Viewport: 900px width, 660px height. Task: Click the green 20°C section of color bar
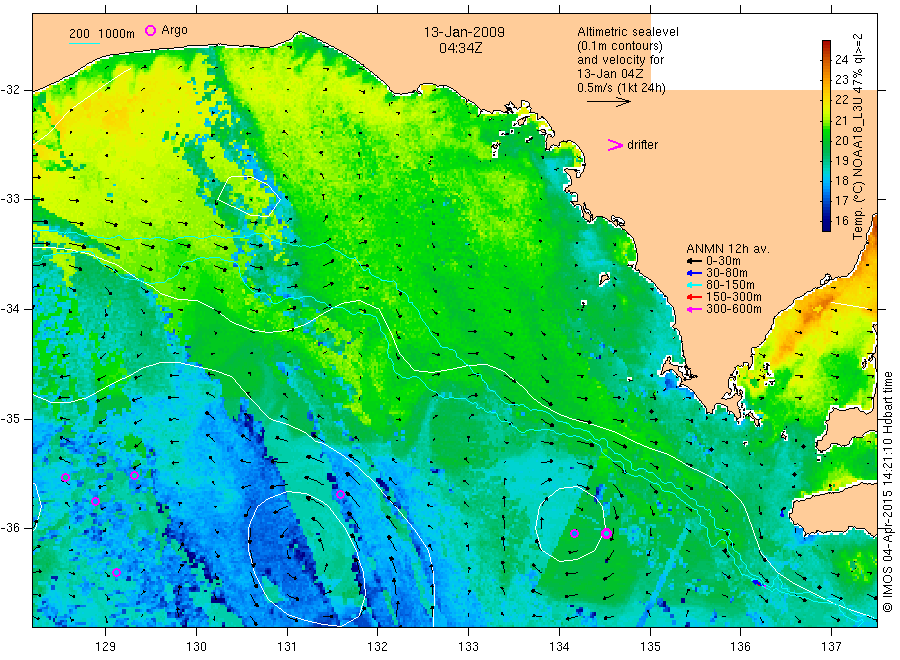826,141
